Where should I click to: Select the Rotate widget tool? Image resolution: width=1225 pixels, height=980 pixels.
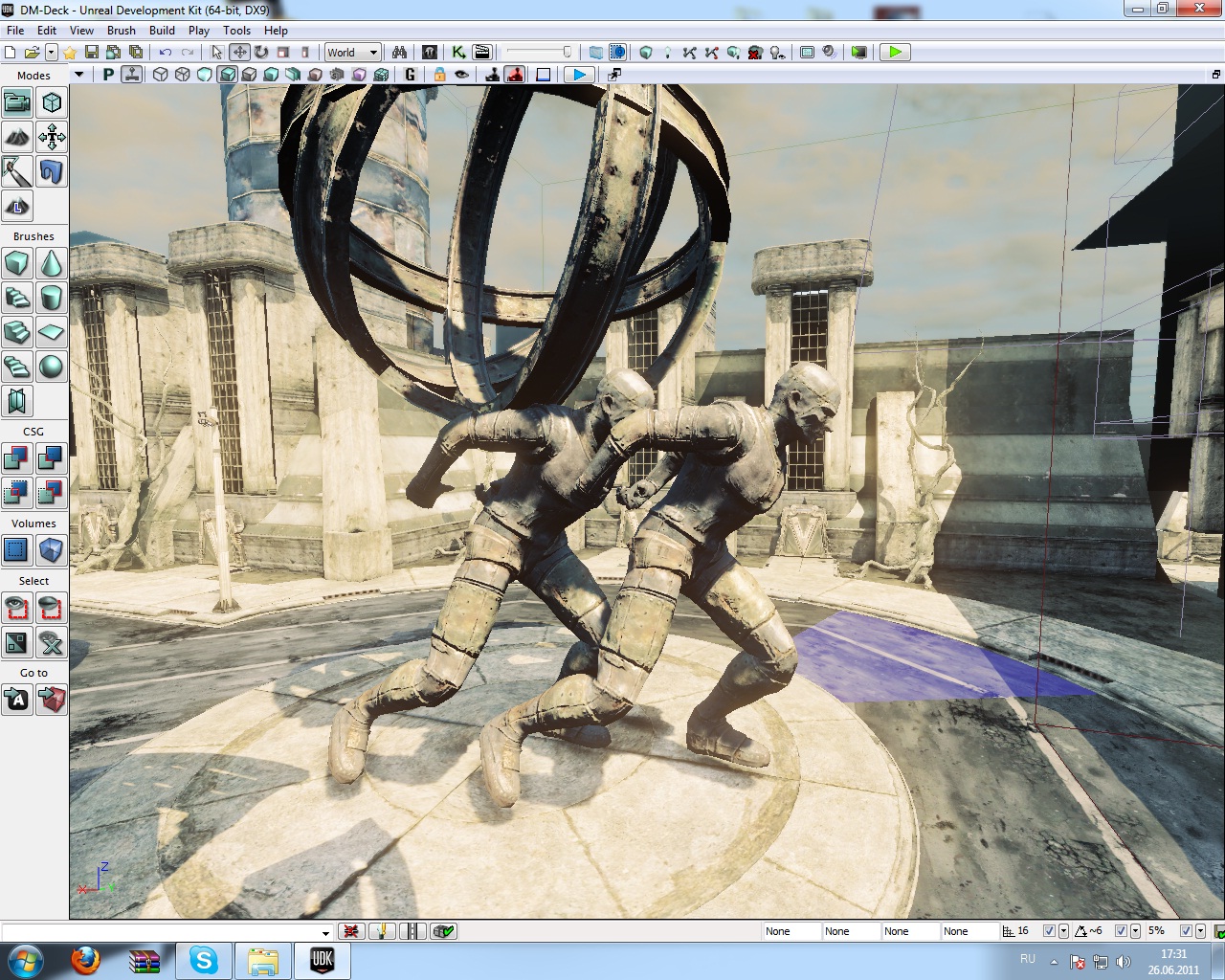point(261,53)
